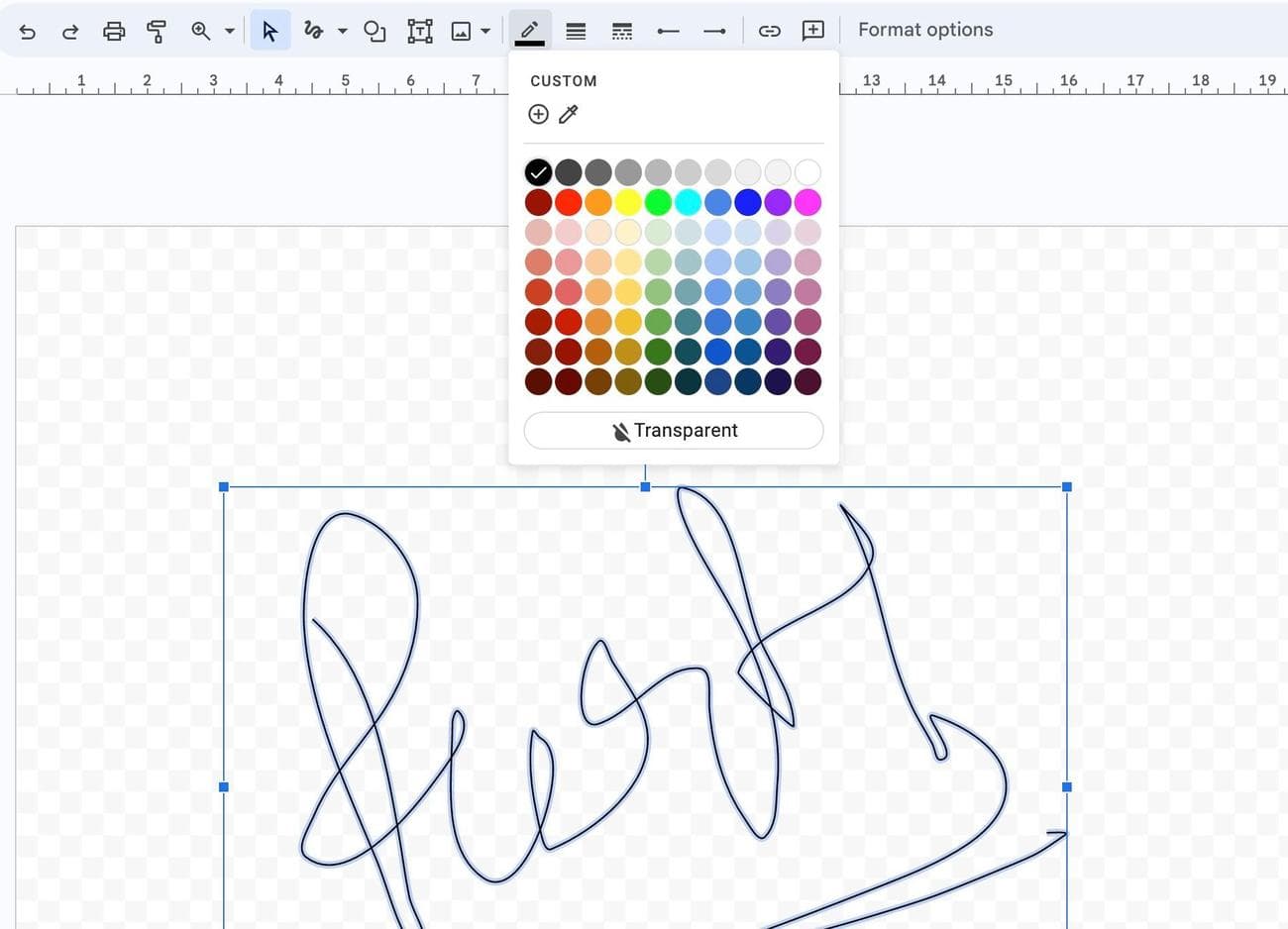Expand the line tool dropdown arrow

(x=343, y=31)
